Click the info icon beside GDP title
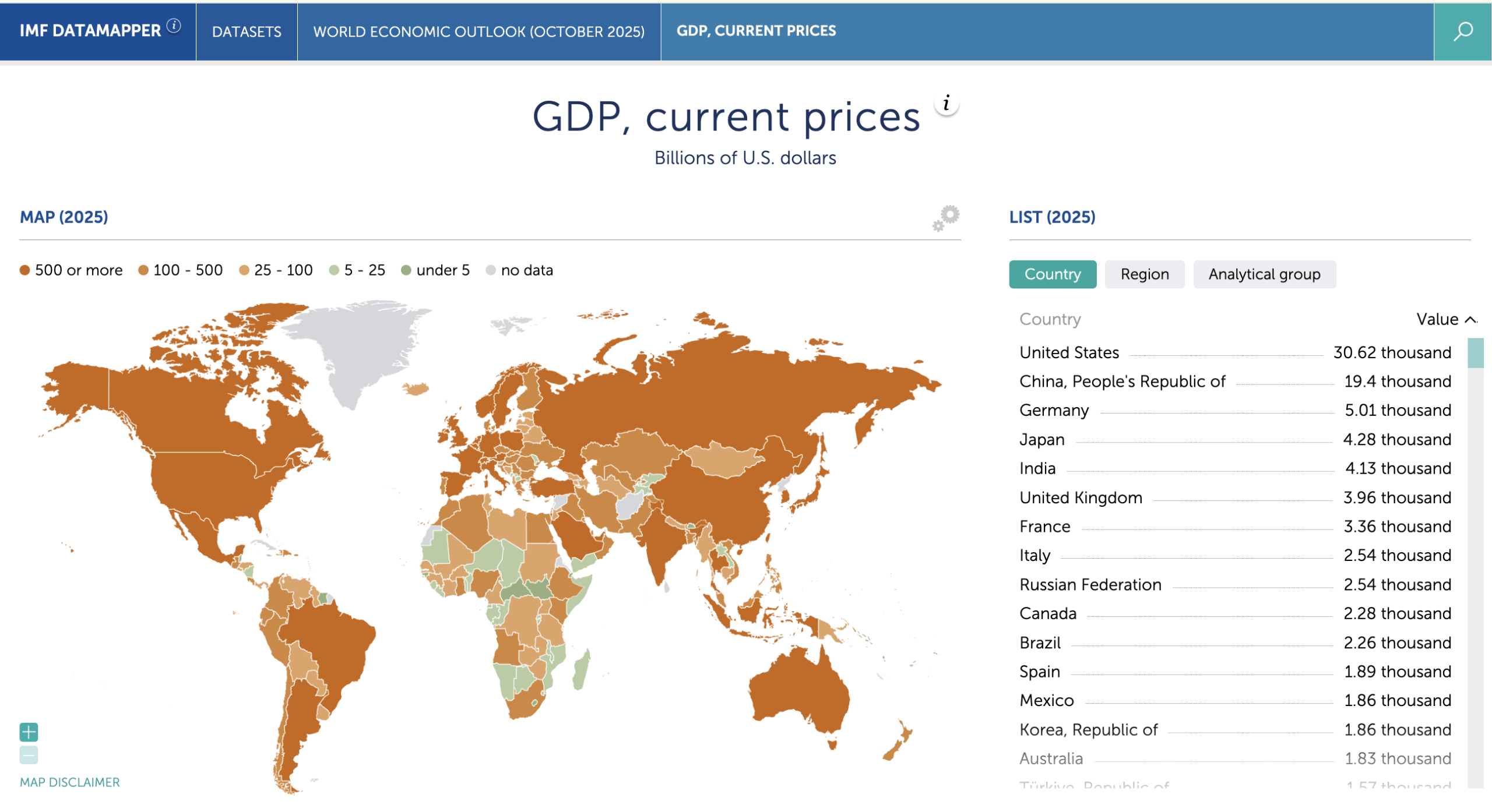 pyautogui.click(x=946, y=104)
